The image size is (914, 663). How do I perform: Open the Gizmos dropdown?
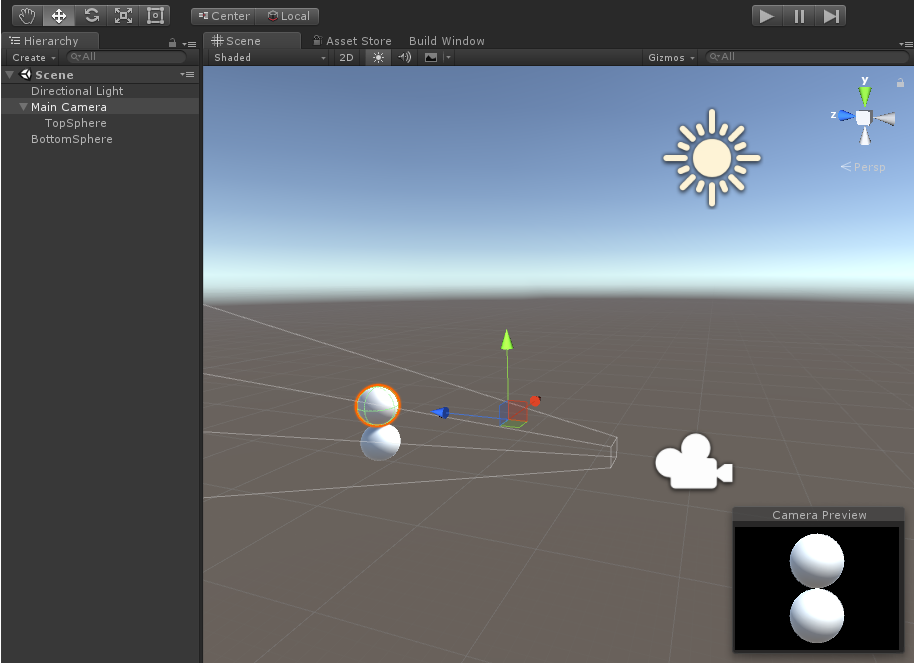click(x=670, y=57)
